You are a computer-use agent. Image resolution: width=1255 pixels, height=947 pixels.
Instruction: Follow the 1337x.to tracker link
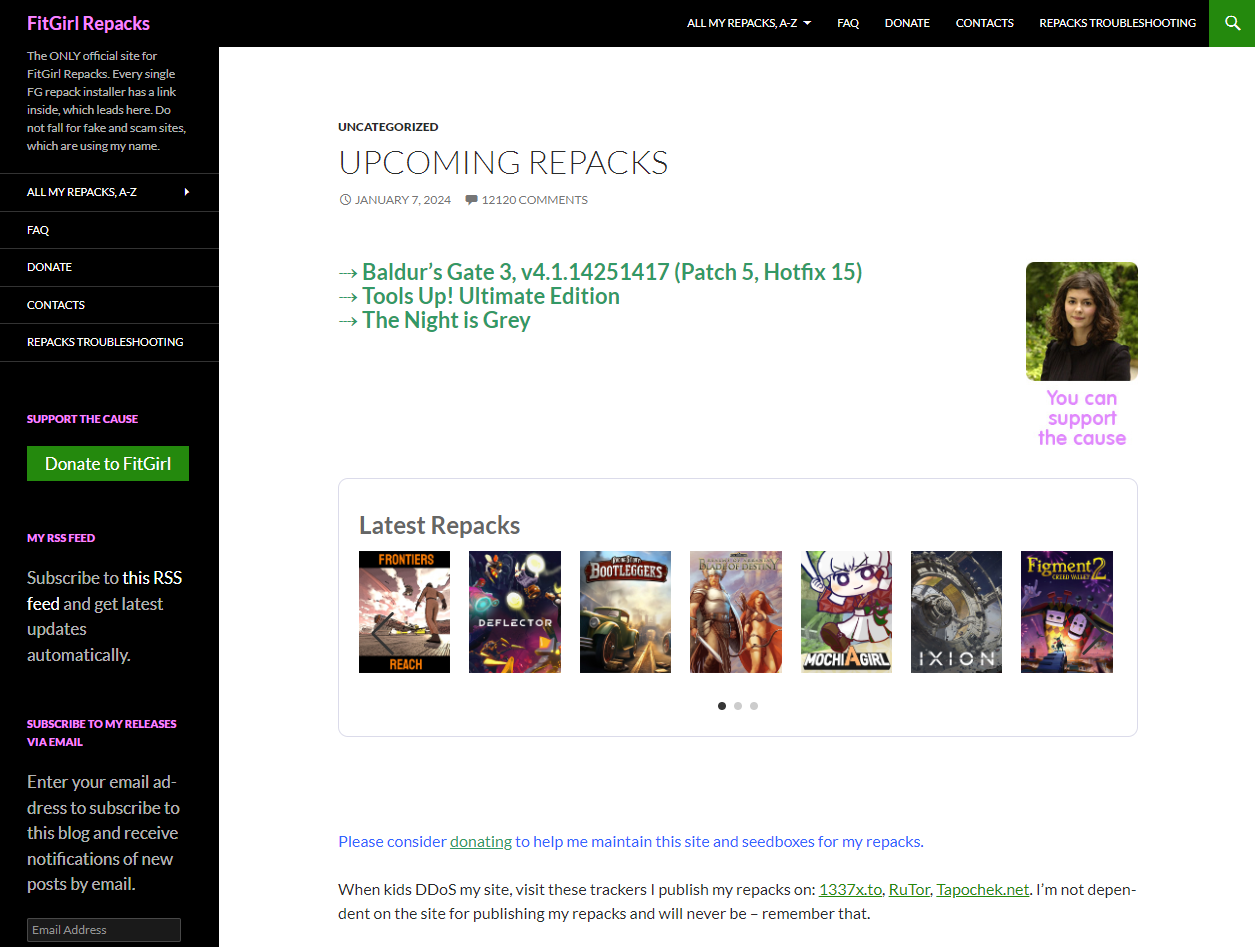coord(850,889)
